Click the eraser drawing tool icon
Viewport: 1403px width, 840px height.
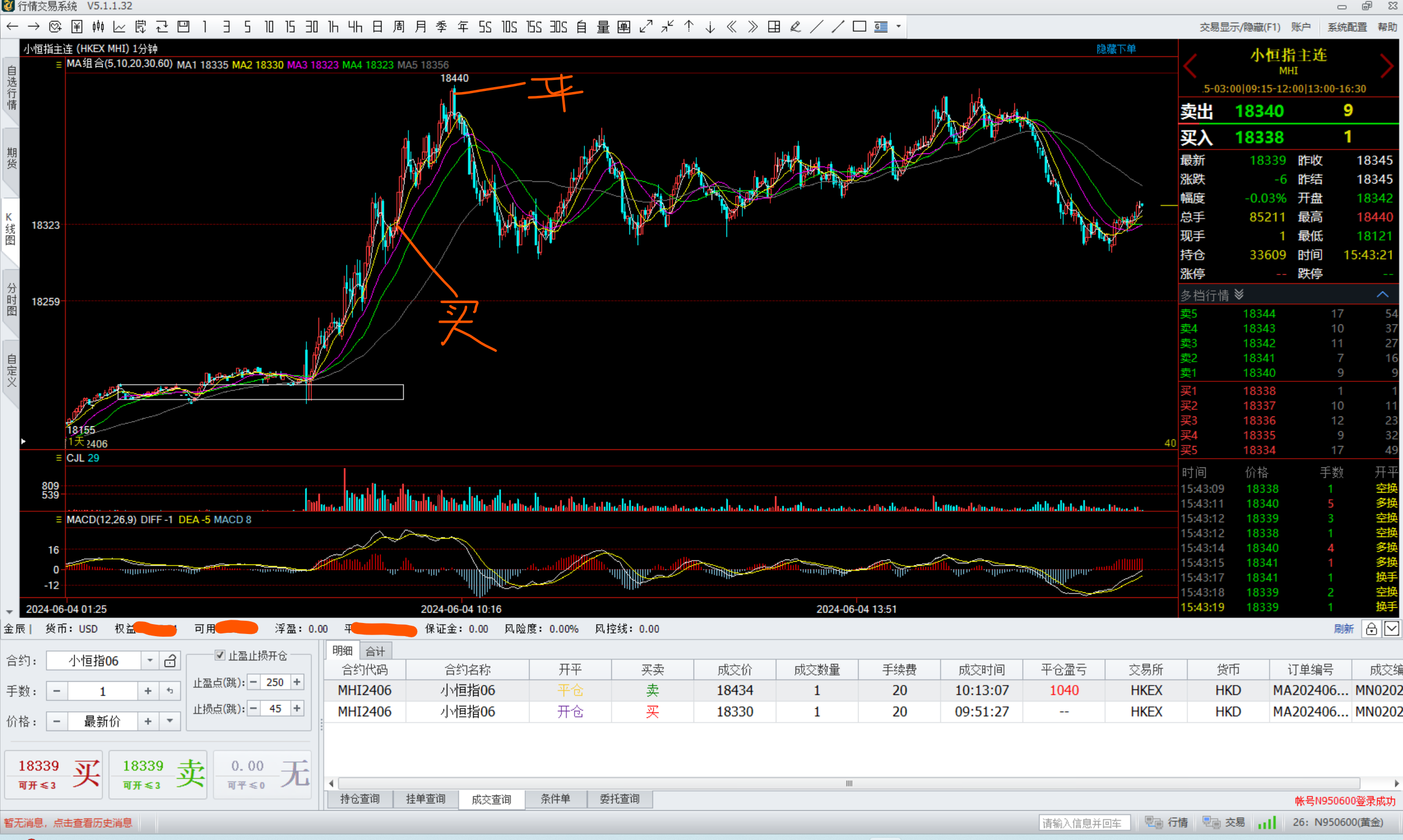(796, 27)
